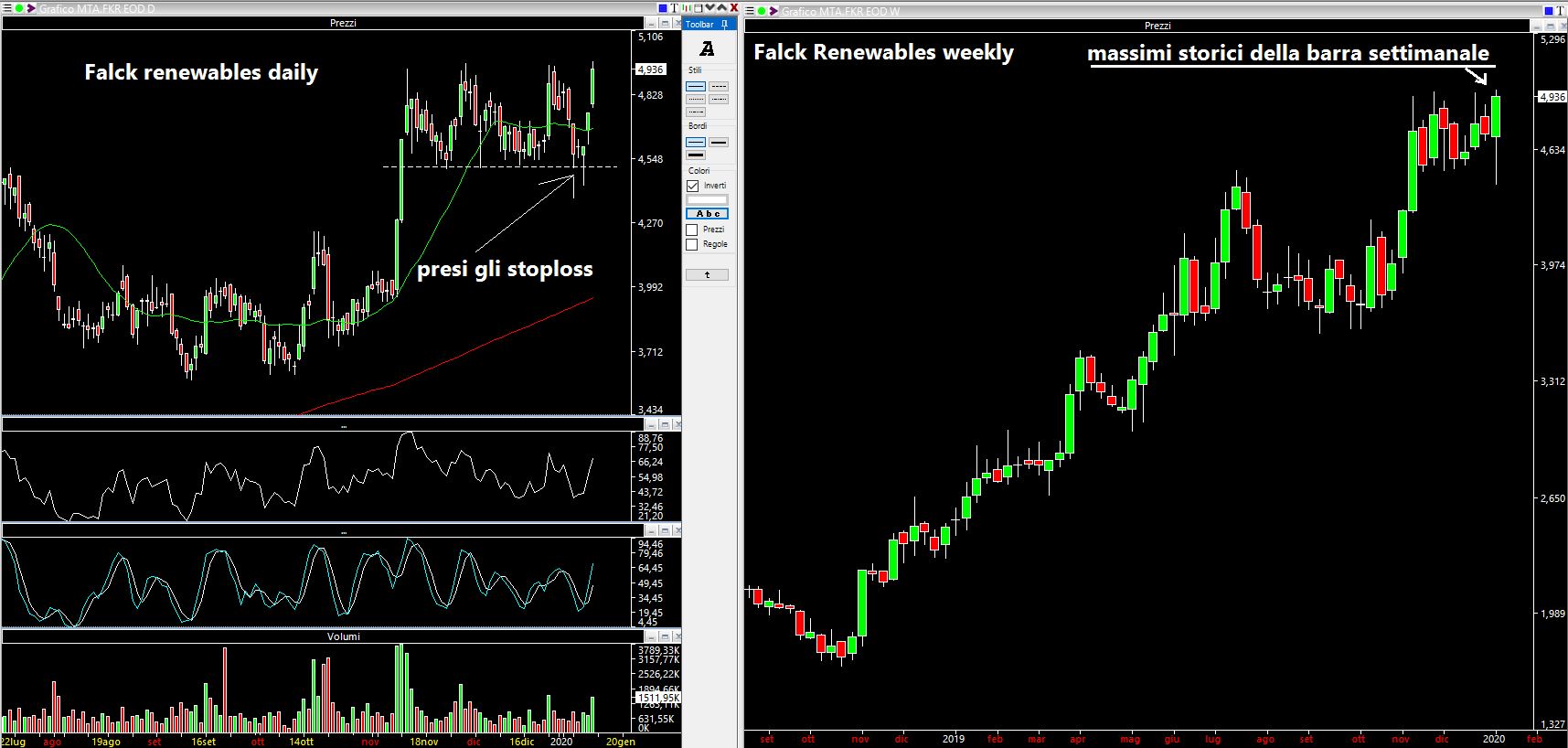
Task: Maximize the daily Prezzi panel
Action: pyautogui.click(x=665, y=23)
